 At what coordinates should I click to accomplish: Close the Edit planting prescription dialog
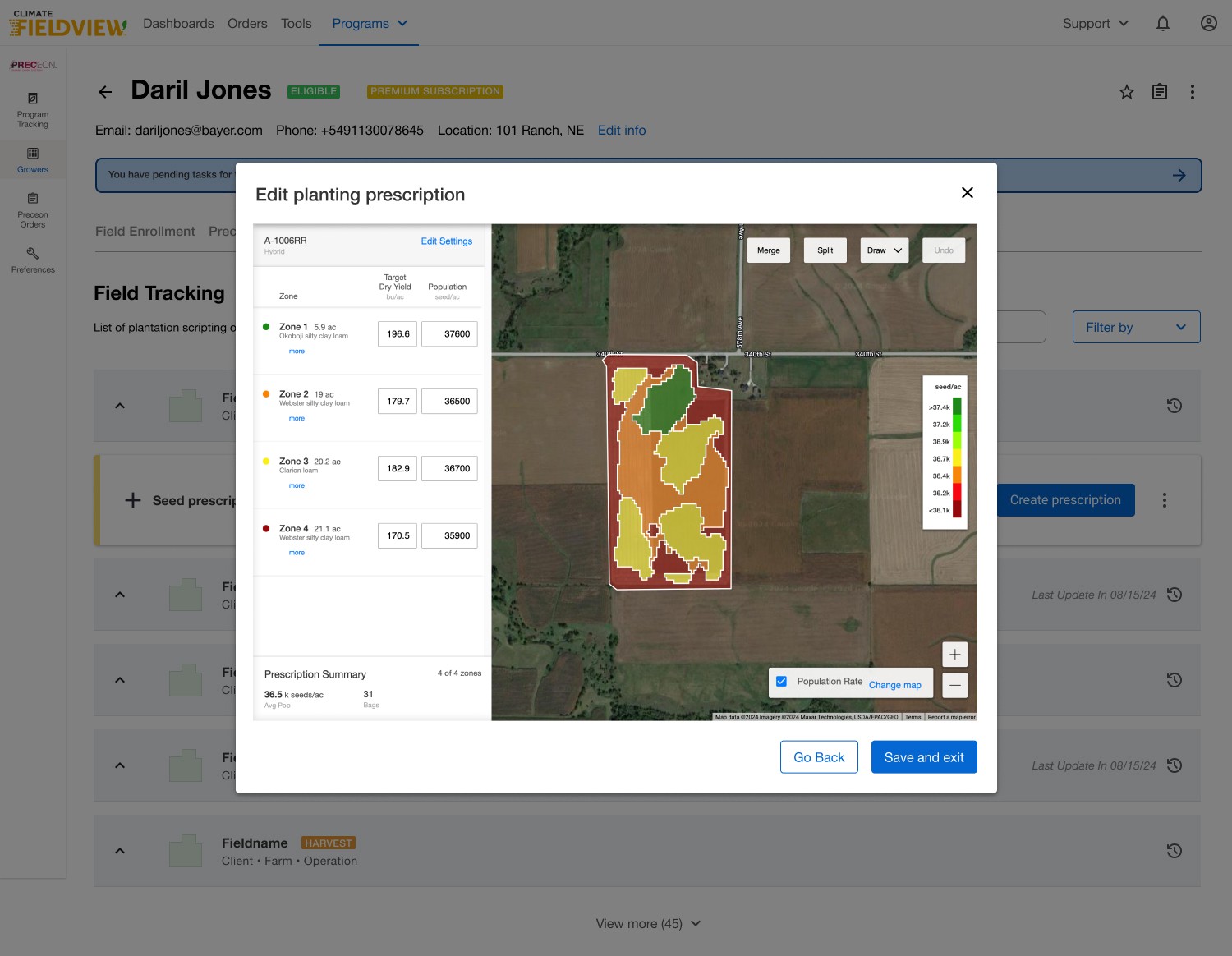[968, 192]
